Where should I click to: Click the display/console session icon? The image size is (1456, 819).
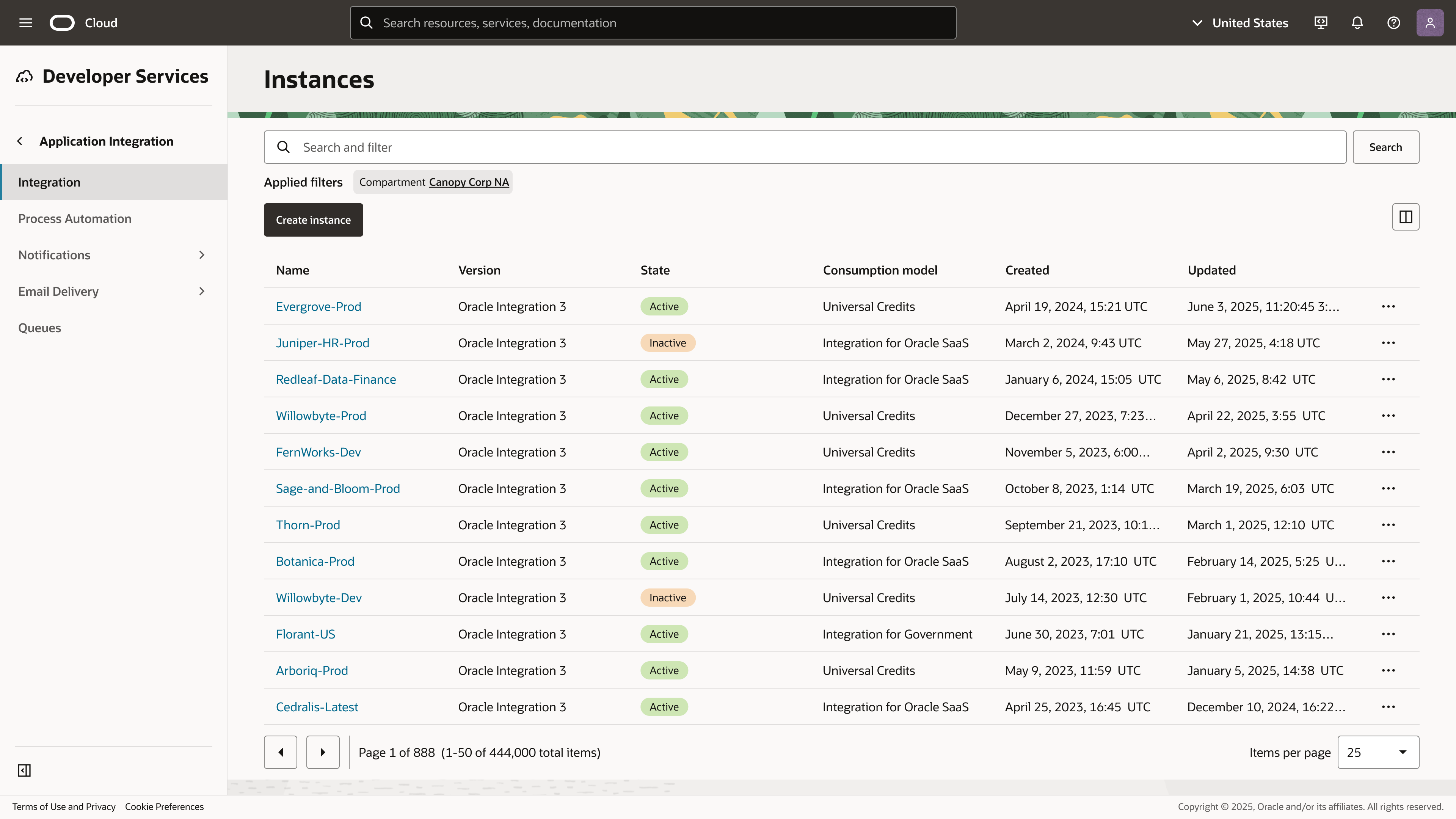click(x=1321, y=23)
